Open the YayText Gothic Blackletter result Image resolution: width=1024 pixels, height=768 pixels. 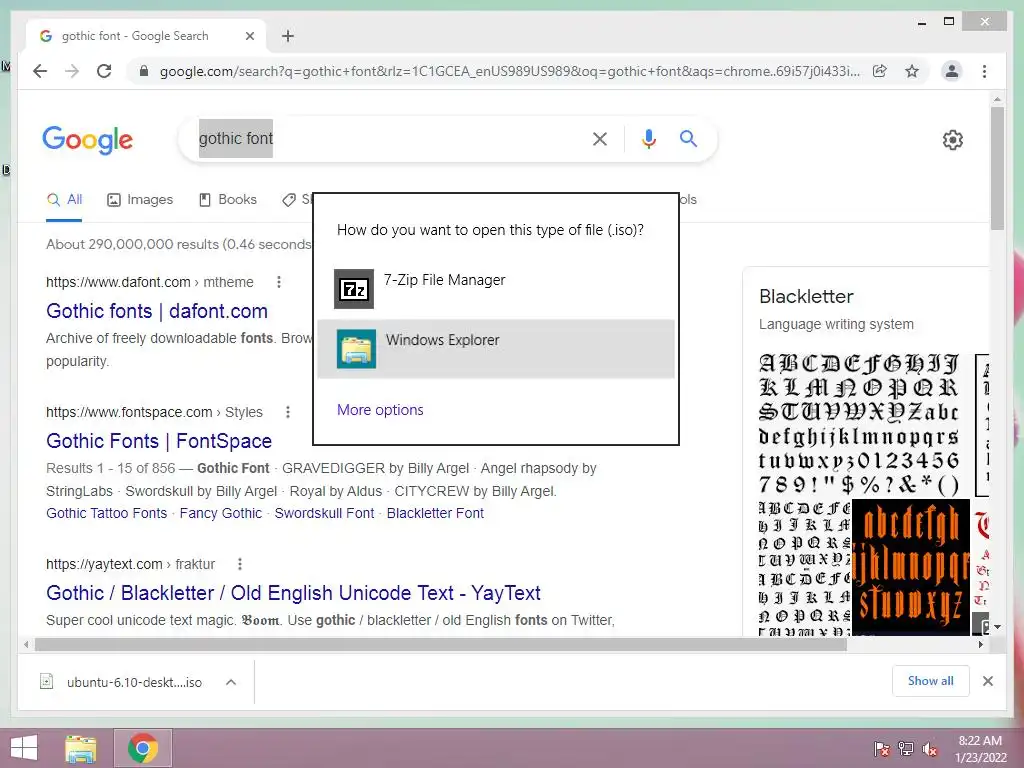click(293, 593)
